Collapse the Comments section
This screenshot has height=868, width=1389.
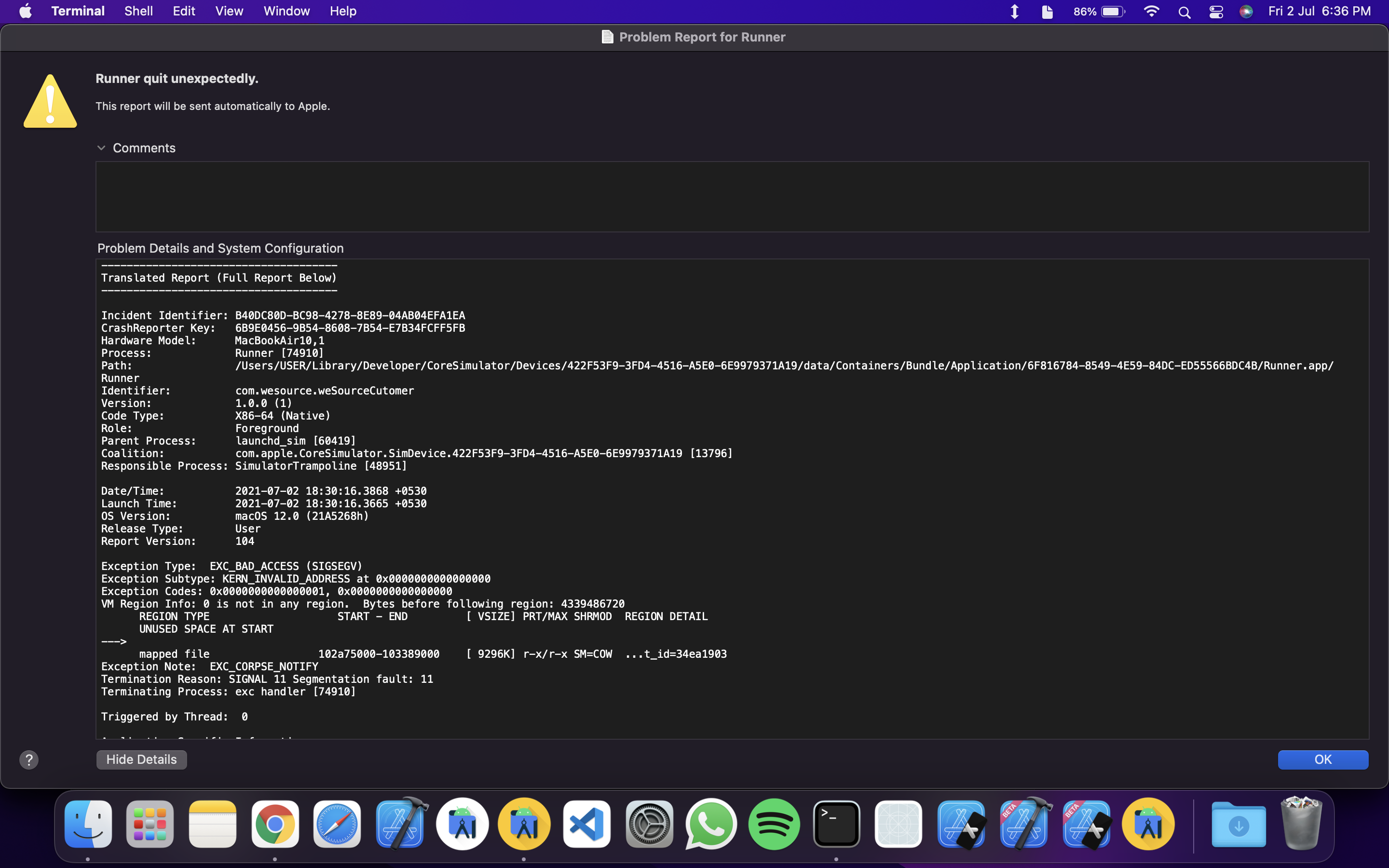102,148
